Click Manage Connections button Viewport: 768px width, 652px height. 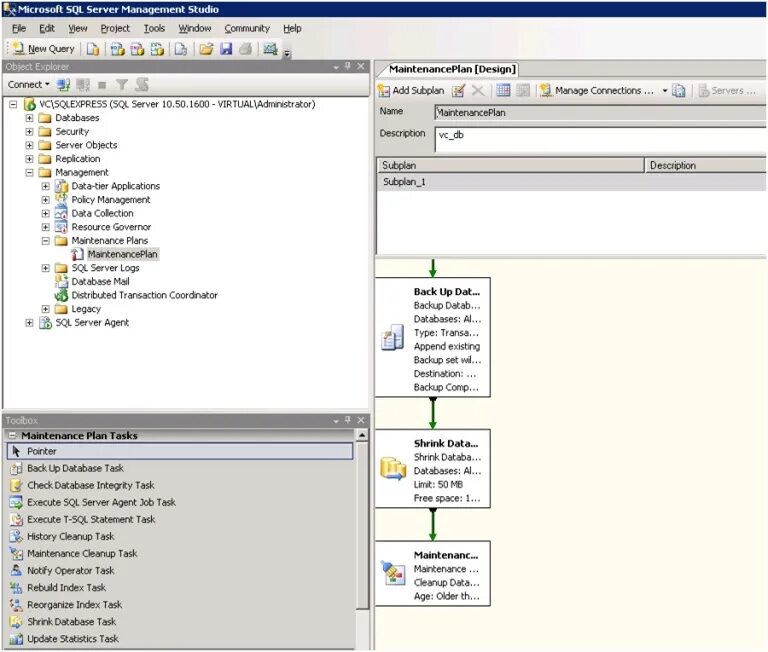coord(597,91)
